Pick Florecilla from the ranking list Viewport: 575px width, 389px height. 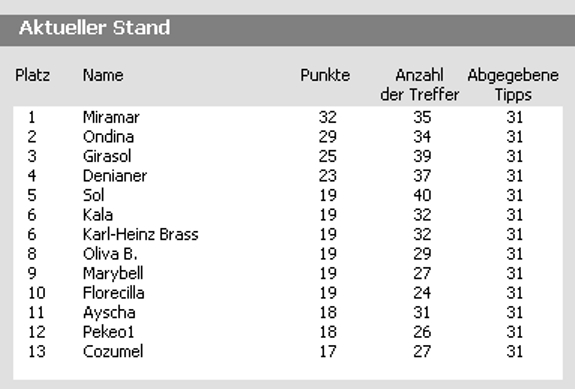coord(114,293)
